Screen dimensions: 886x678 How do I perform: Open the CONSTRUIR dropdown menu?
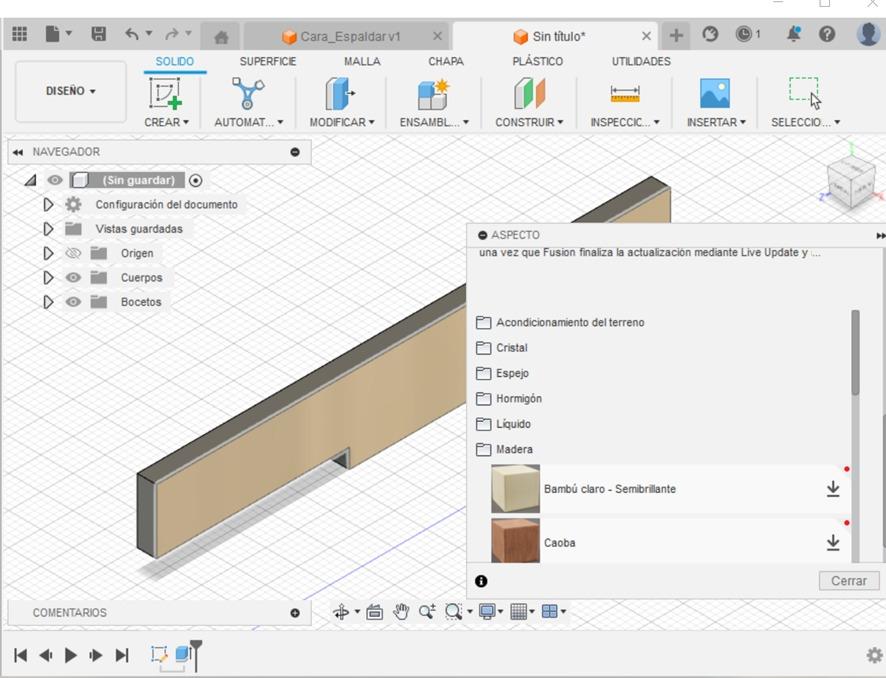[x=529, y=122]
